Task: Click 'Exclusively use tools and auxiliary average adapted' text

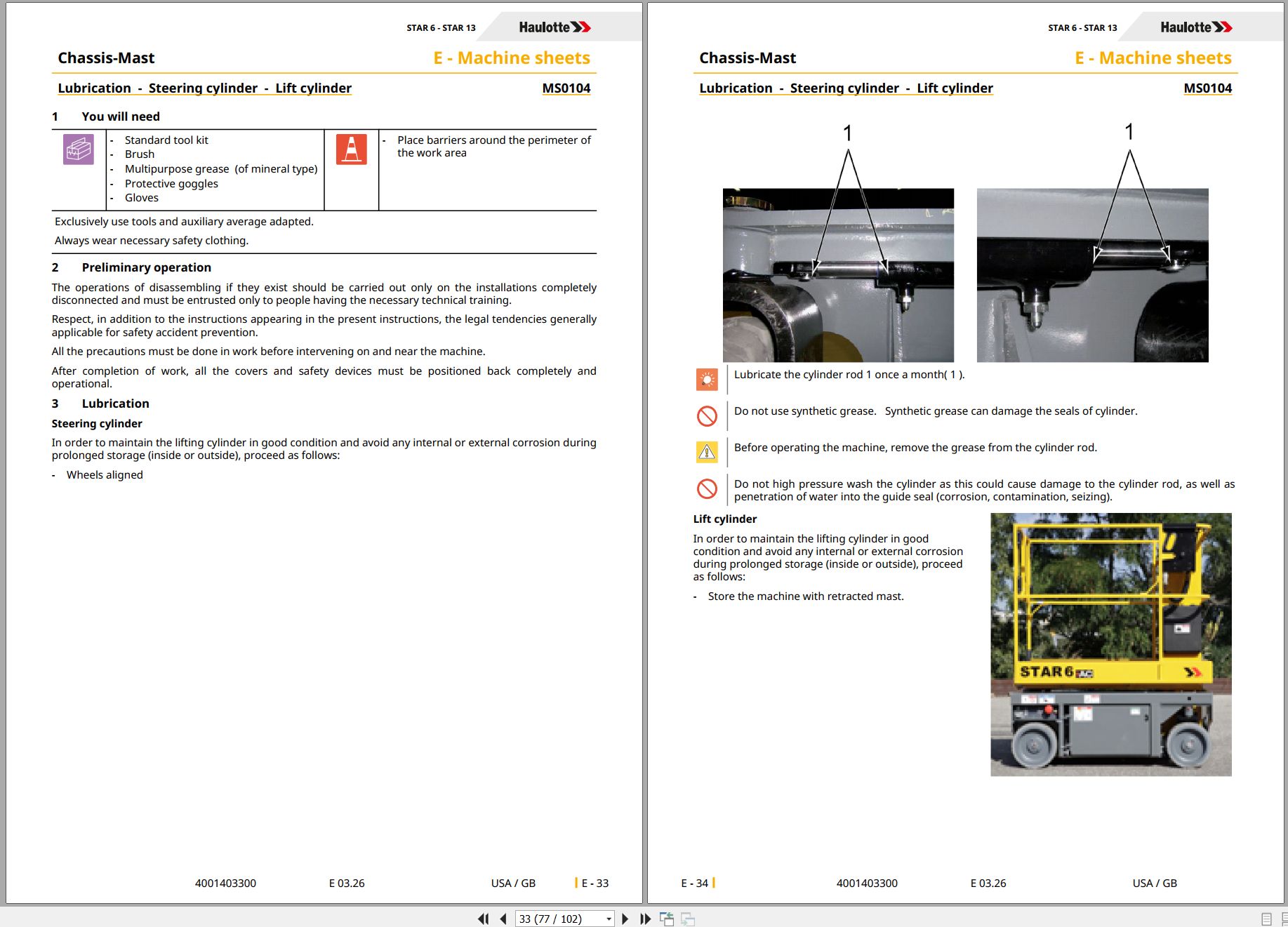Action: point(184,222)
